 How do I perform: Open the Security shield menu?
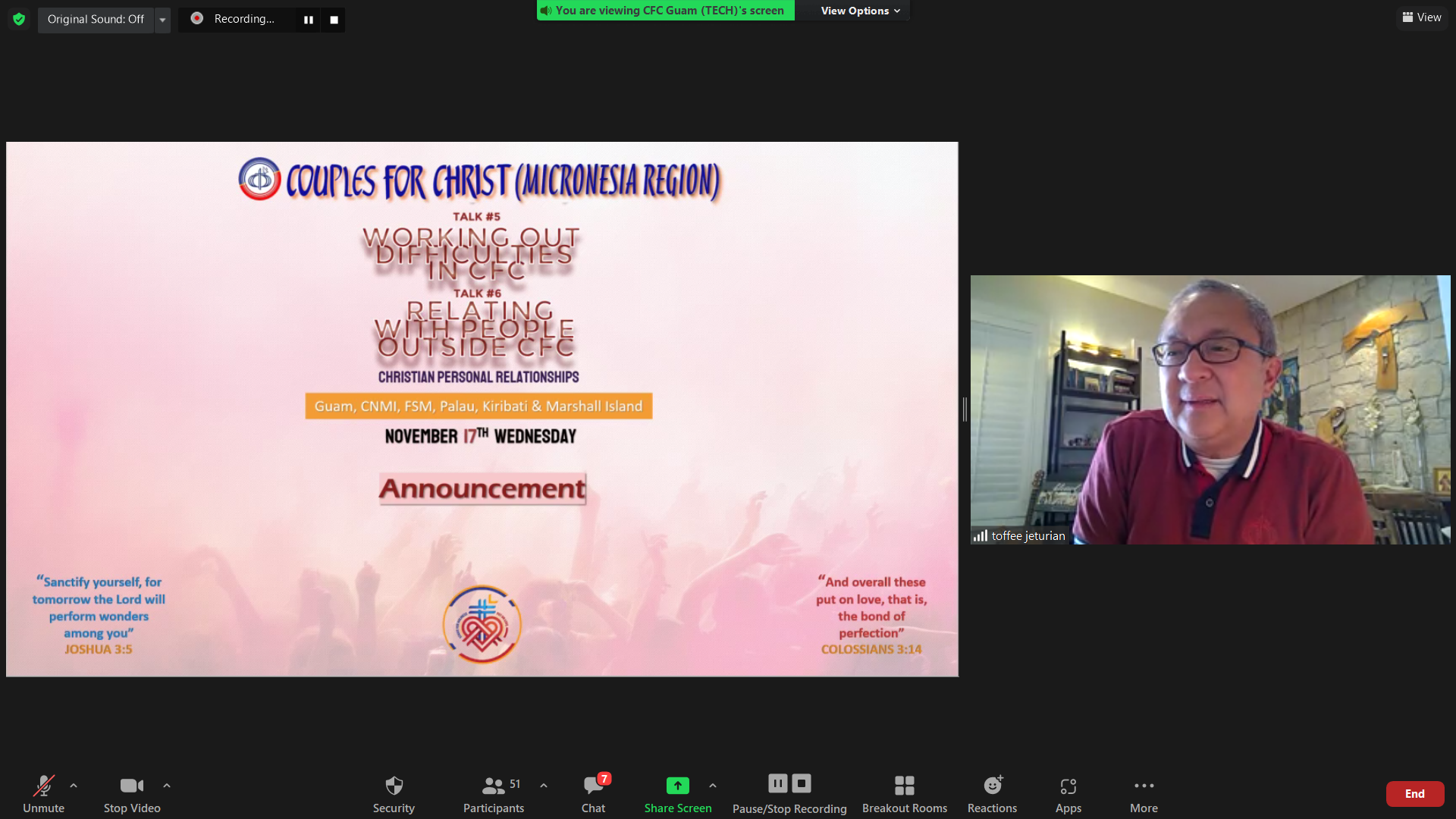point(394,793)
